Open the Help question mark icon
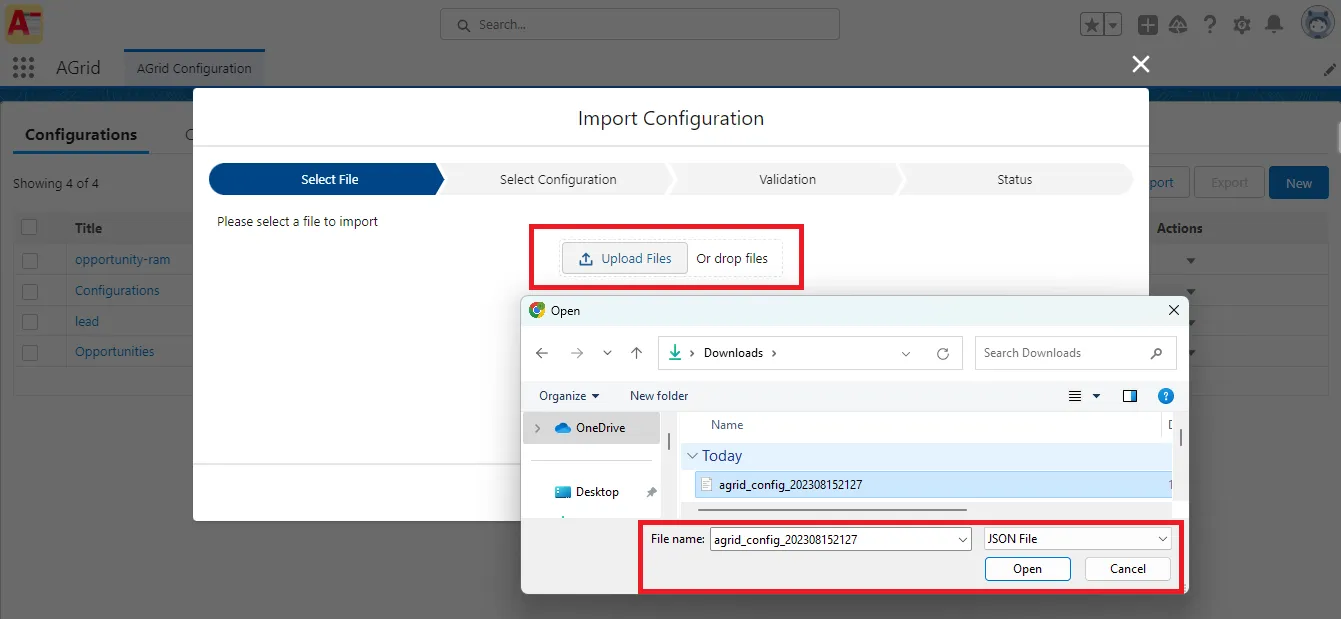Screen dimensions: 1341x619 [1210, 24]
